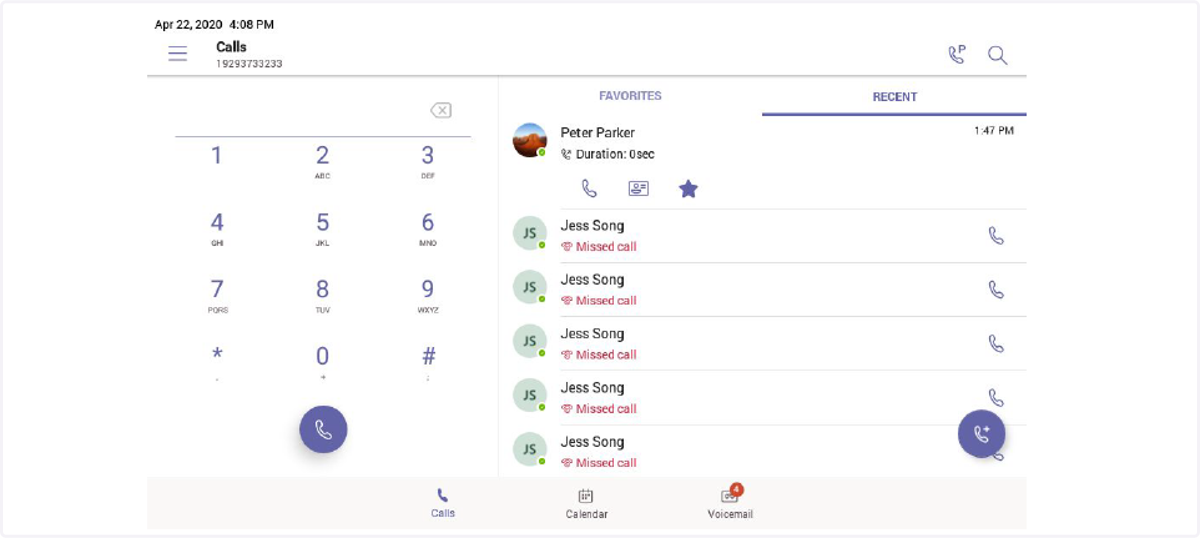The width and height of the screenshot is (1200, 538).
Task: Focus the dial pad number entry field
Action: pyautogui.click(x=323, y=111)
